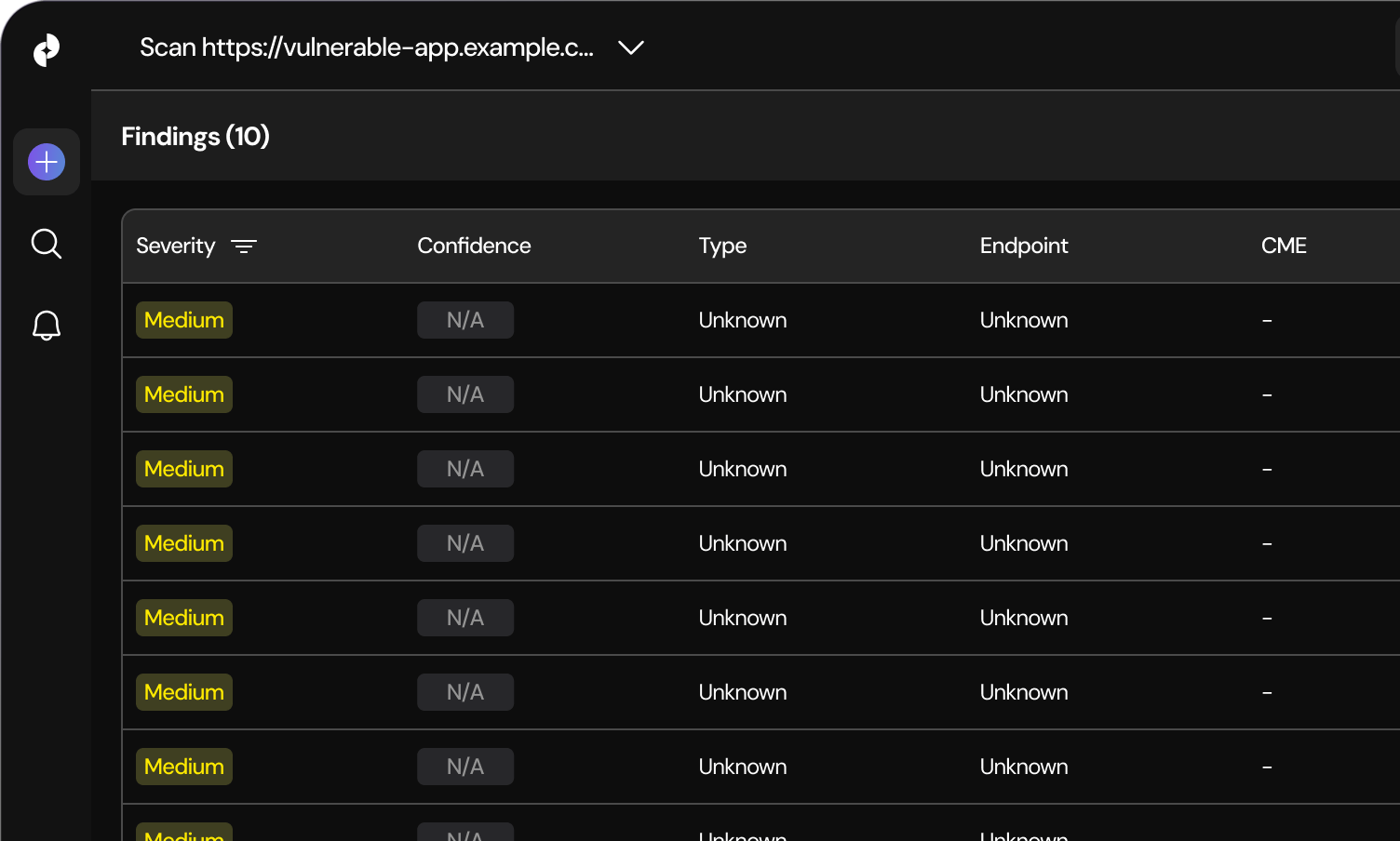Image resolution: width=1400 pixels, height=841 pixels.
Task: Click the sidebar plus button with purple background
Action: pos(47,162)
